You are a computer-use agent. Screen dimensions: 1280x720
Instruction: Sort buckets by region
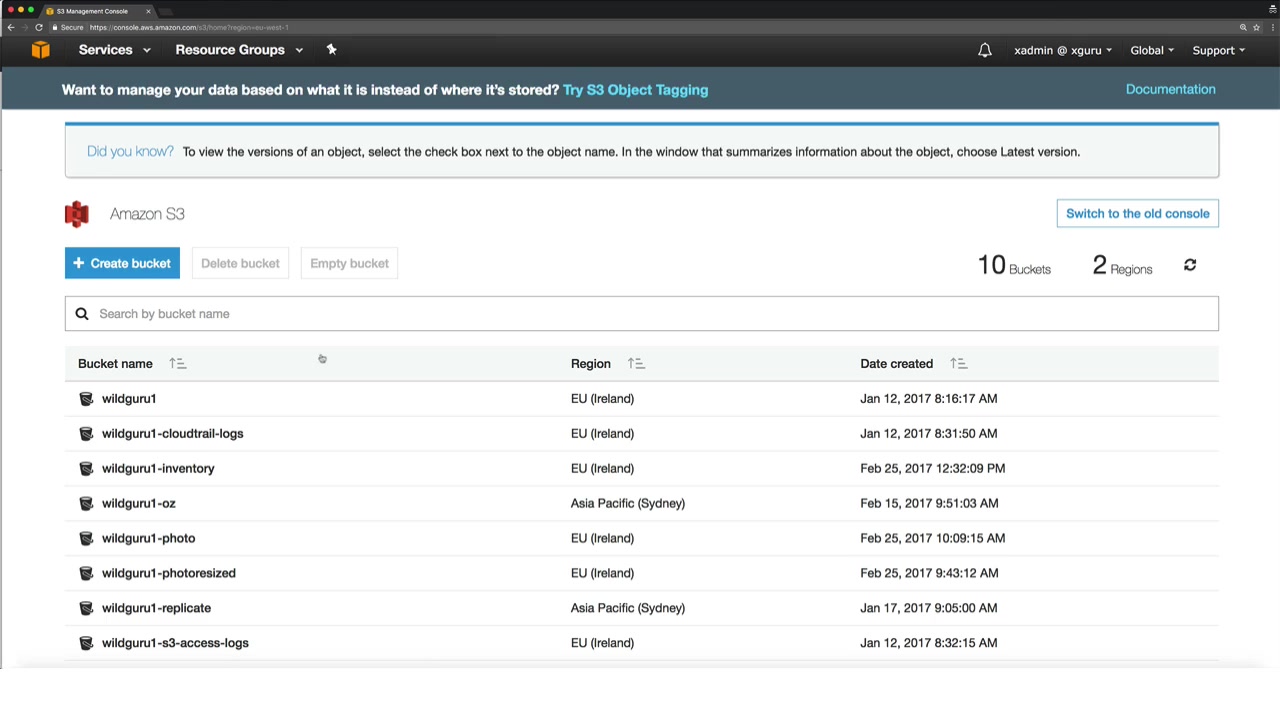pyautogui.click(x=636, y=364)
